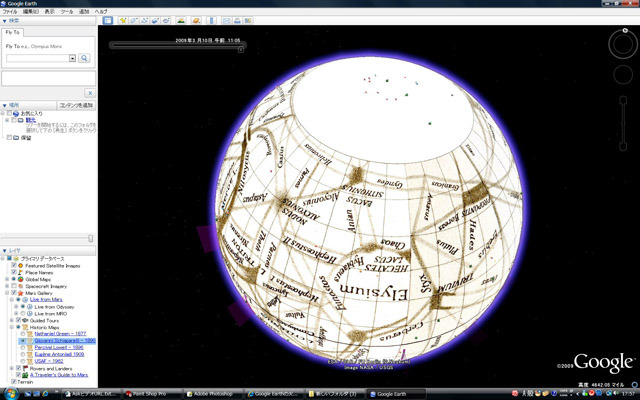Image resolution: width=640 pixels, height=400 pixels.
Task: Select Nathaniel Green 1877 radio button
Action: tap(23, 334)
